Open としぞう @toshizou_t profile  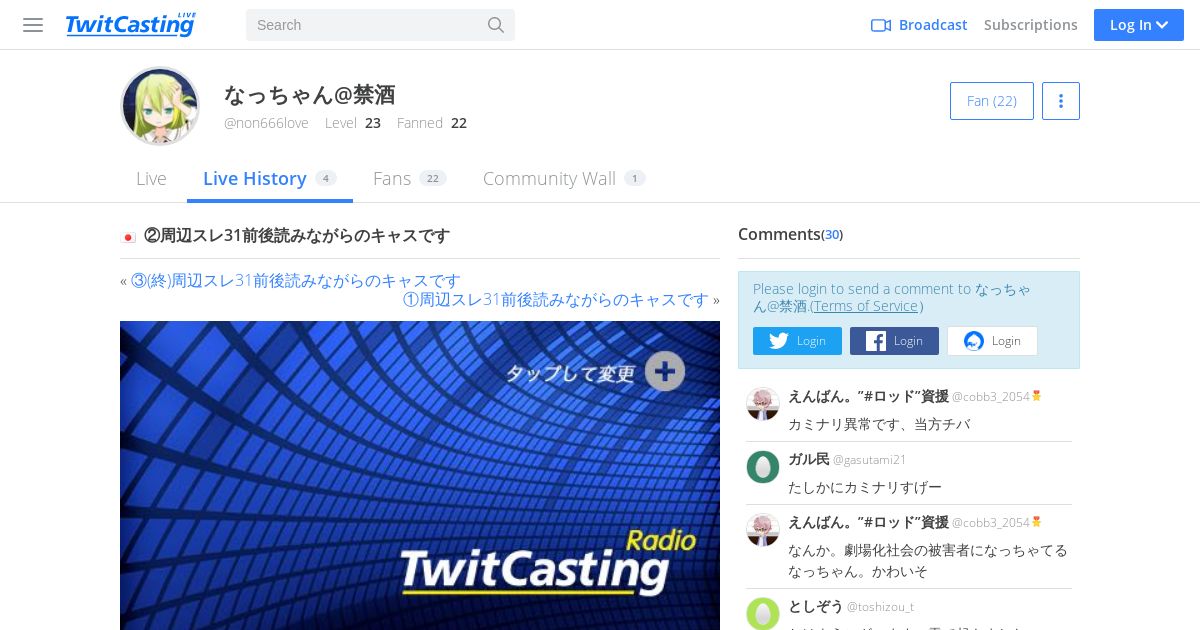[x=851, y=606]
